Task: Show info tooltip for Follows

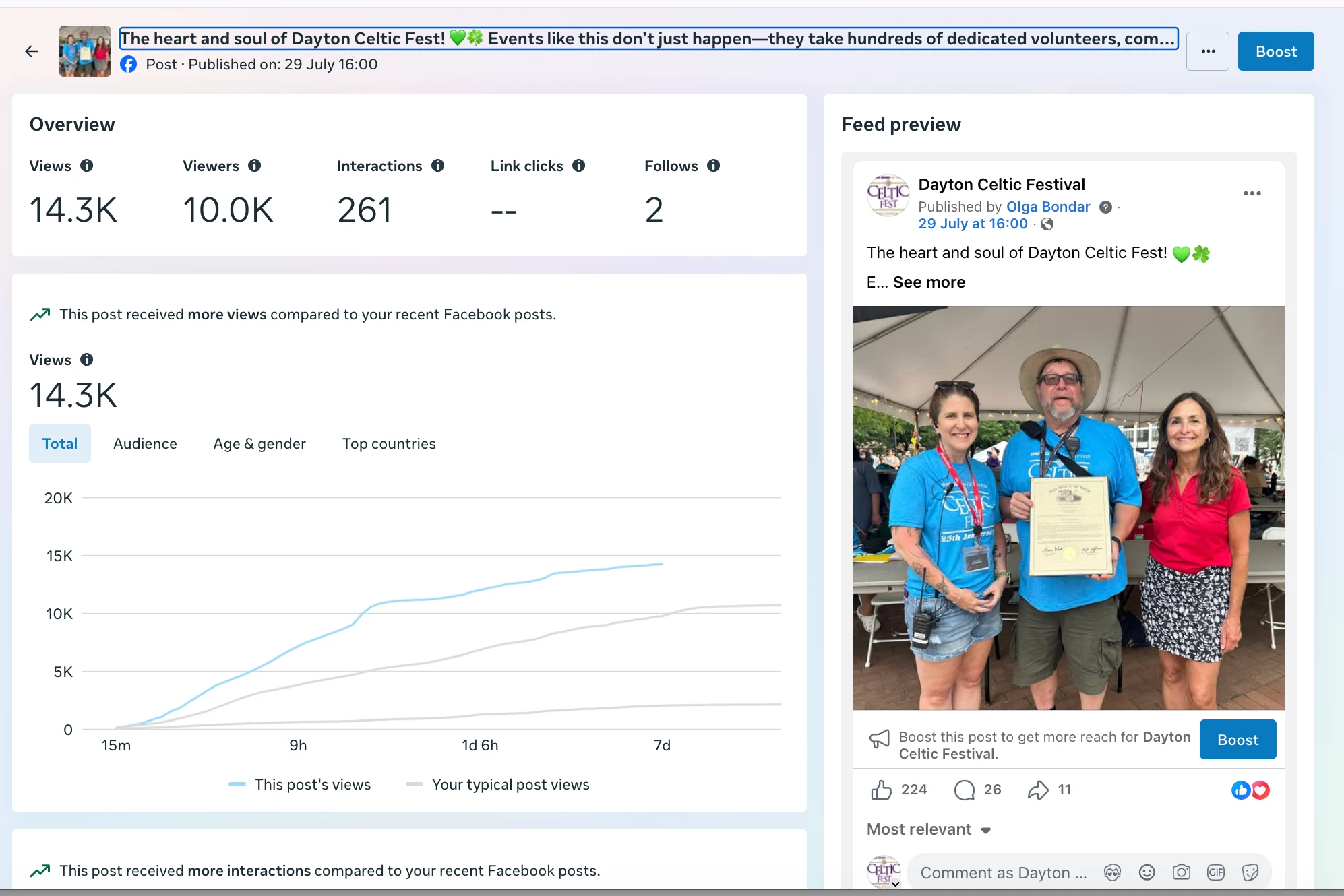Action: (x=714, y=166)
